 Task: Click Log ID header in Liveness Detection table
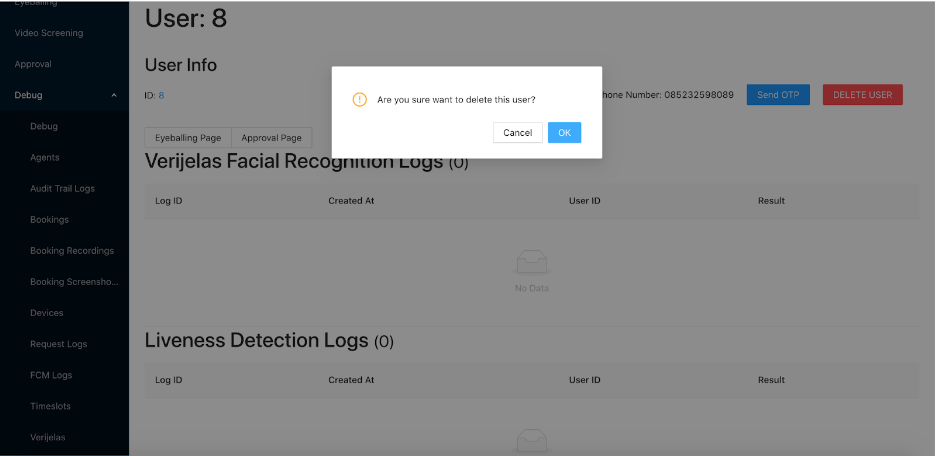(169, 380)
